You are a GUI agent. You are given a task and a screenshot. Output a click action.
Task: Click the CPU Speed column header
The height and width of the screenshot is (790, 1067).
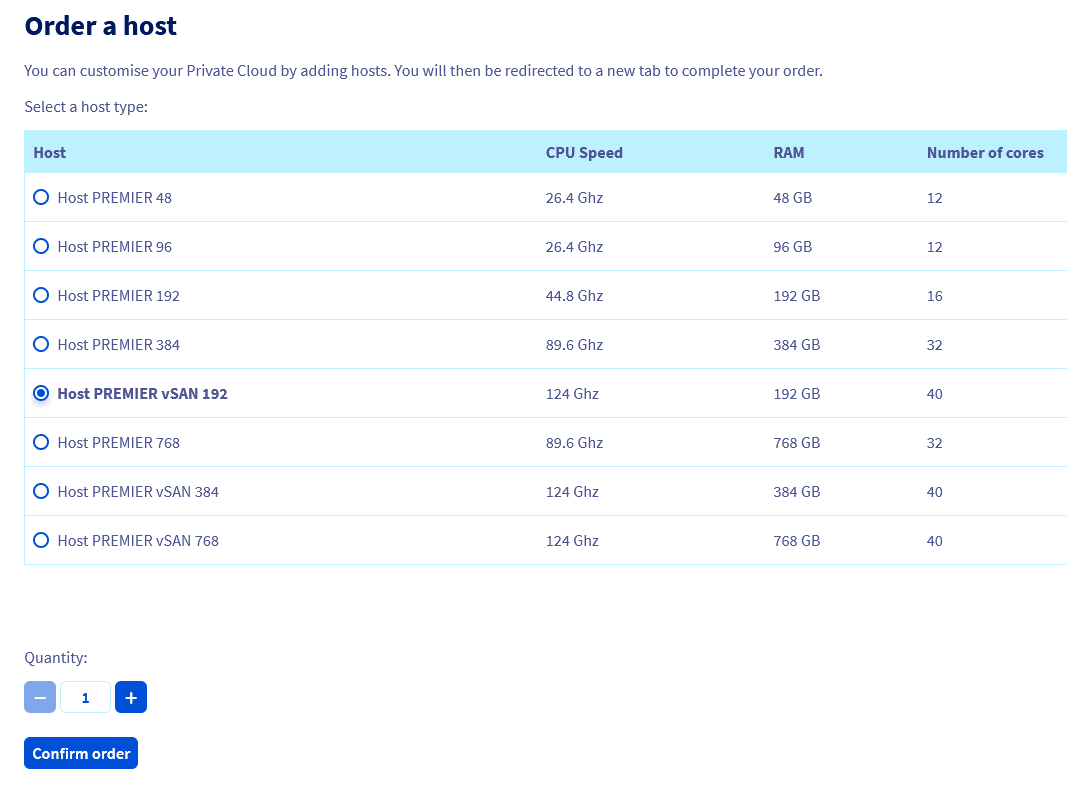coord(584,153)
